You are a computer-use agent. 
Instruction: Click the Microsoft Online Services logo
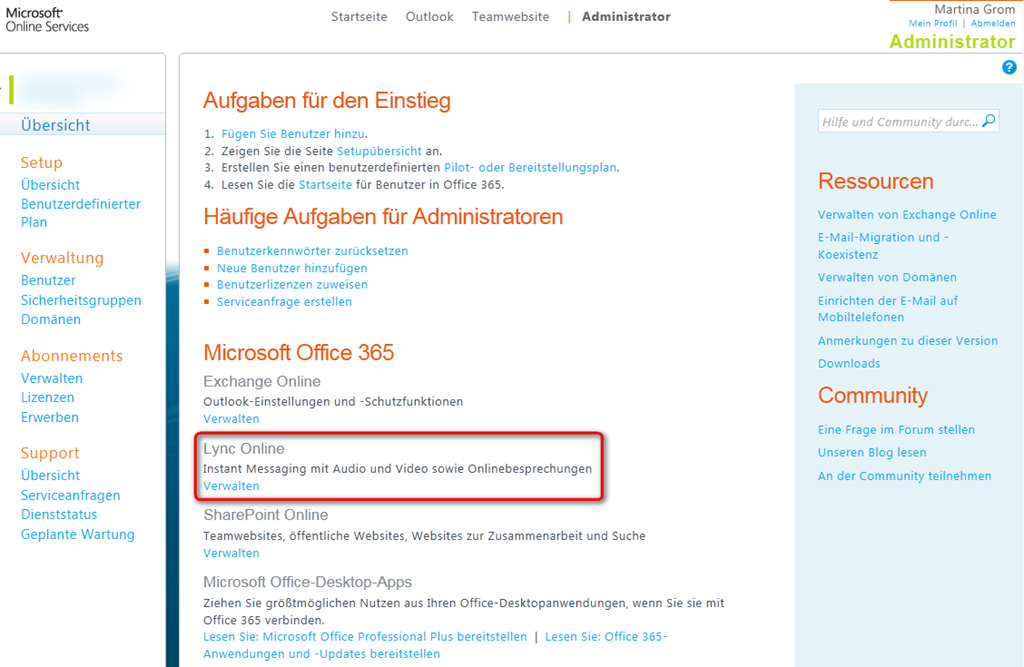coord(47,18)
